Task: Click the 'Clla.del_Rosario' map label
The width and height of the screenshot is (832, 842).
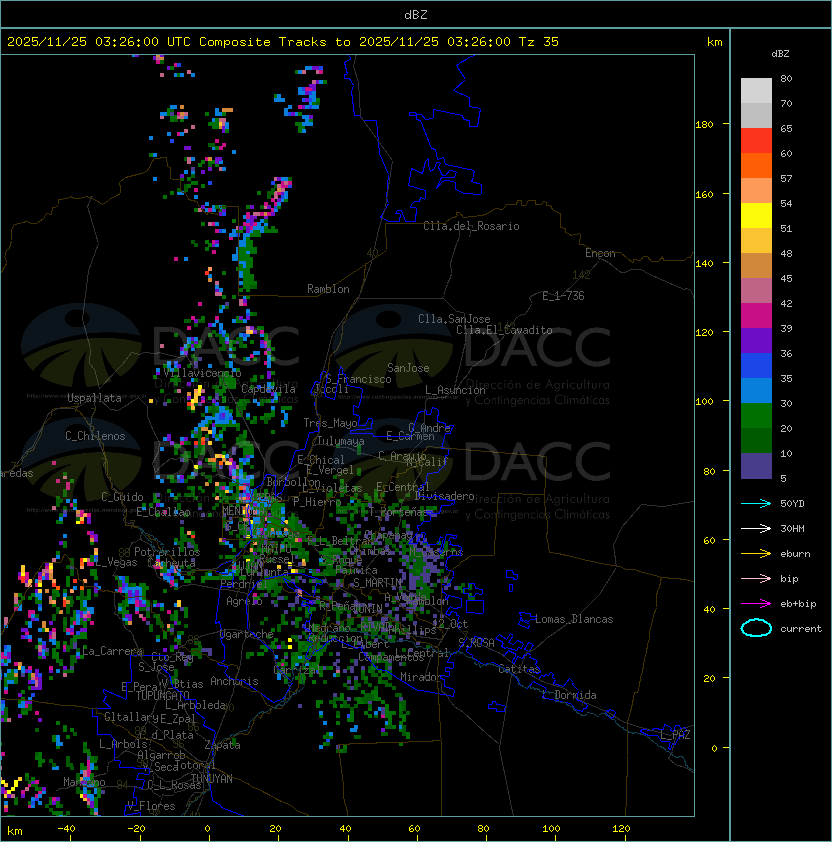Action: pyautogui.click(x=471, y=226)
